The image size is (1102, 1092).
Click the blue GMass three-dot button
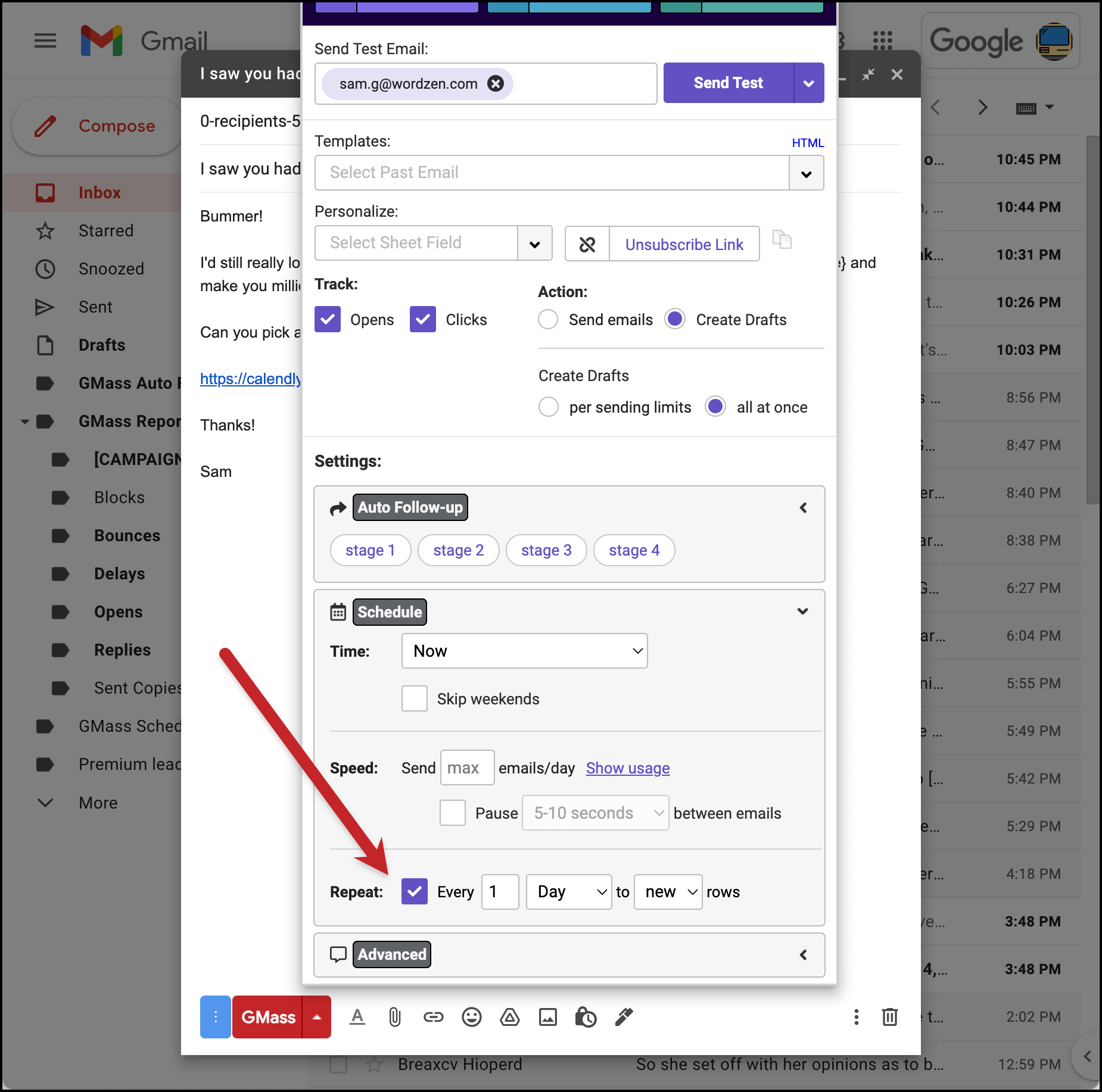coord(215,1017)
